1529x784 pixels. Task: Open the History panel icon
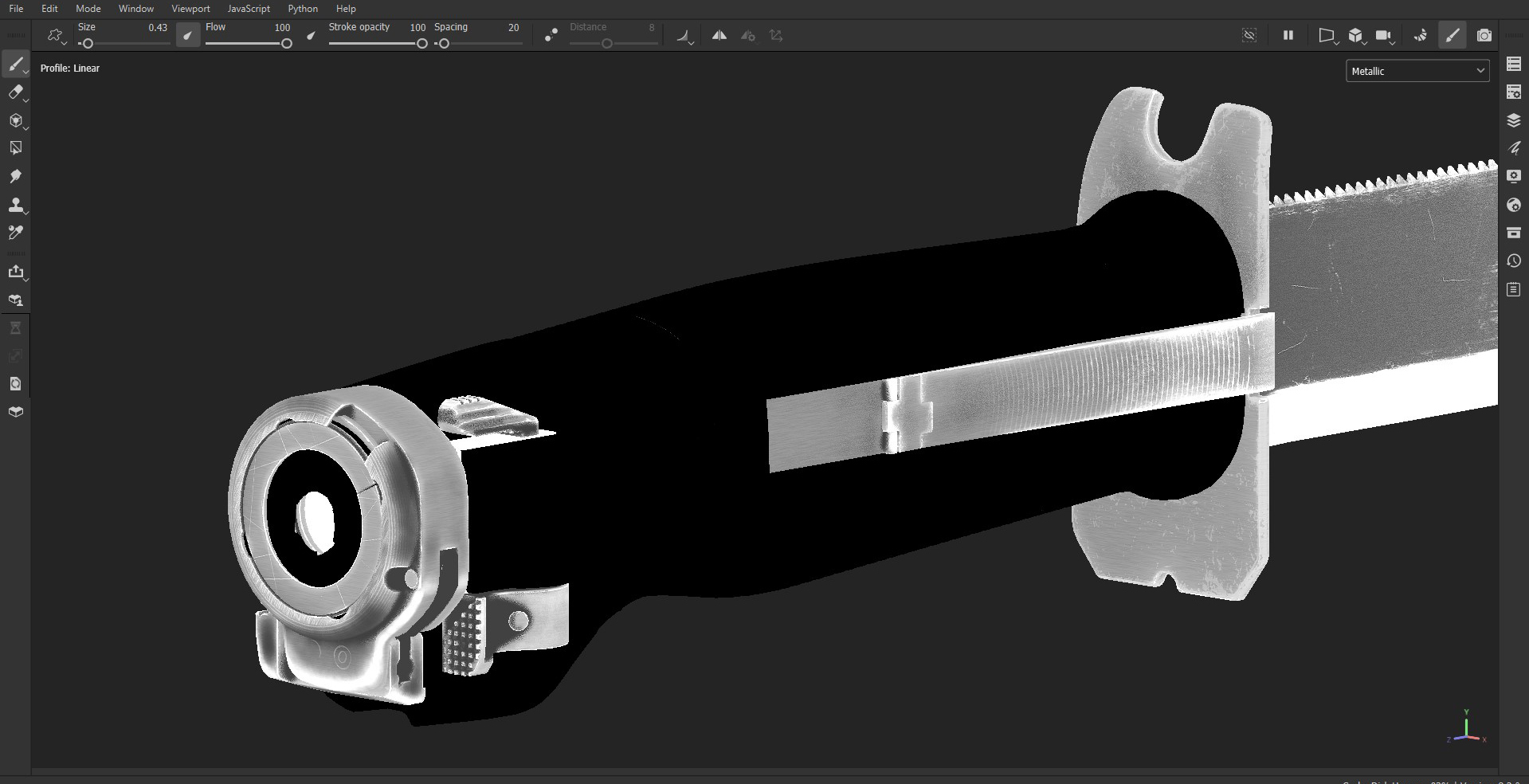(x=1514, y=261)
